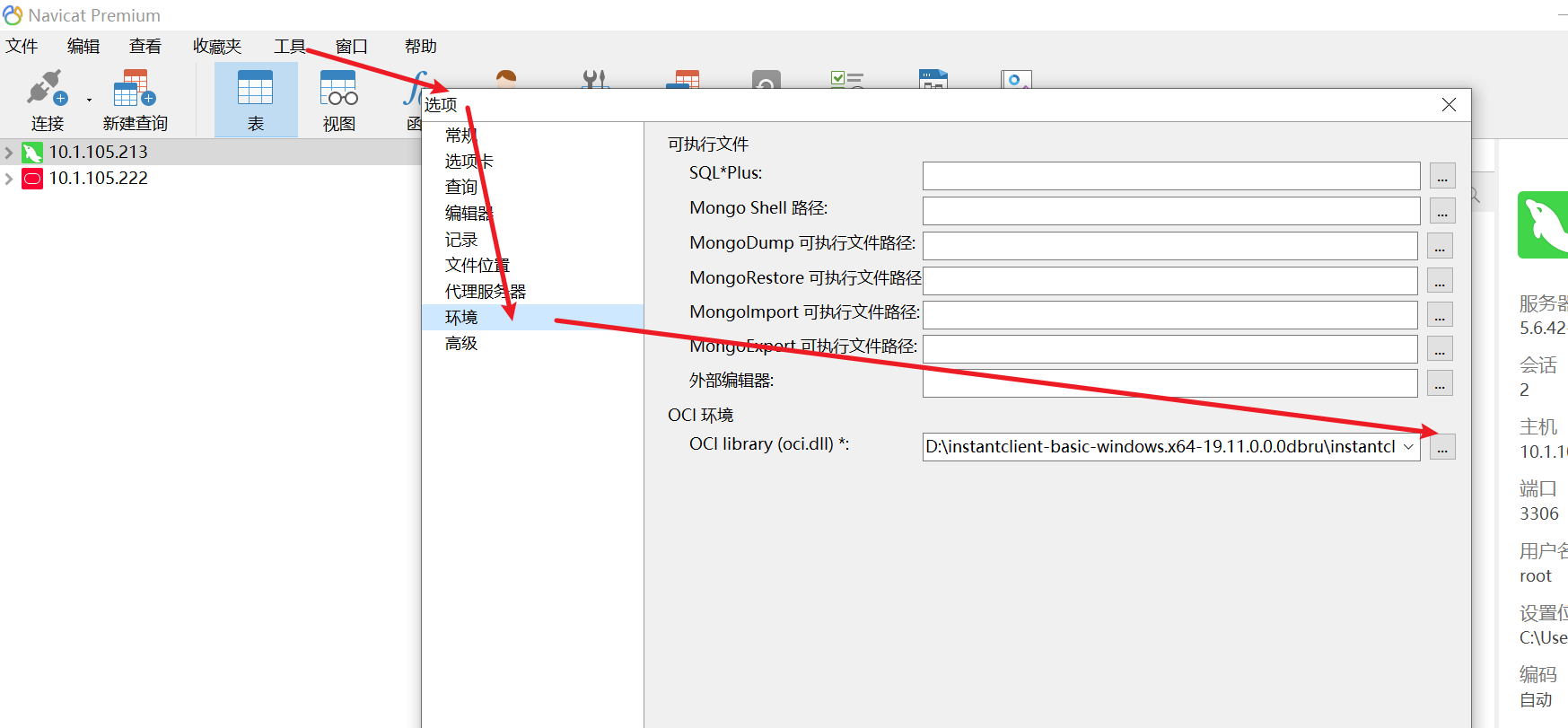
Task: Browse for the MongoRestore executable path
Action: click(x=1440, y=281)
